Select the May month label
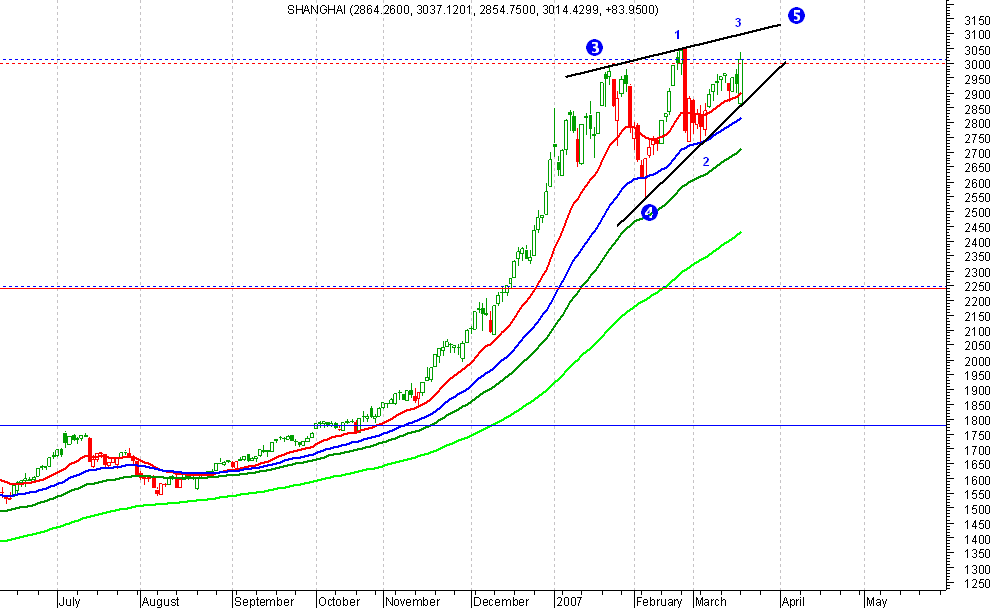The image size is (994, 608). coord(876,601)
